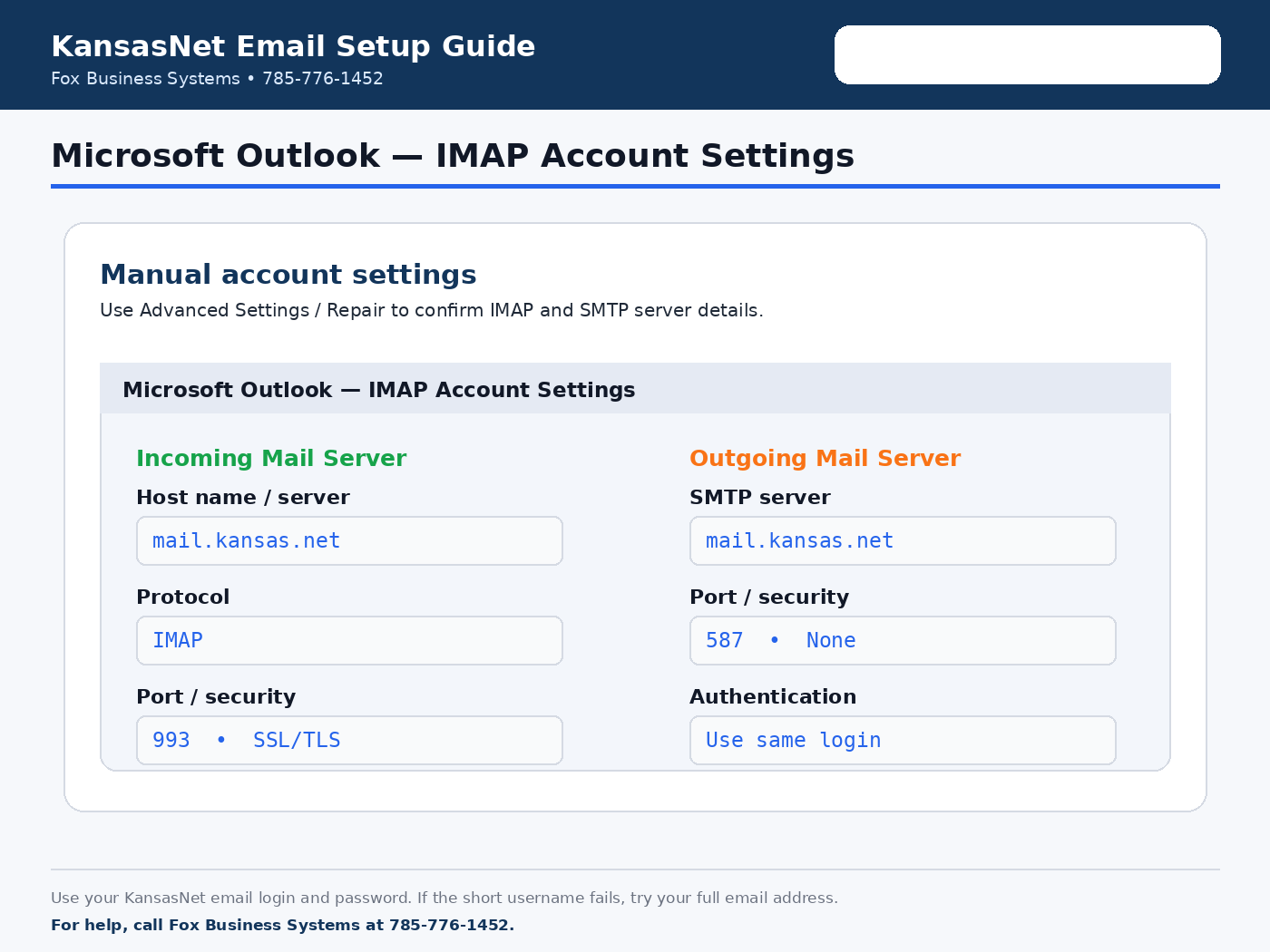This screenshot has width=1270, height=952.
Task: Click the Host name / server label
Action: tap(243, 498)
